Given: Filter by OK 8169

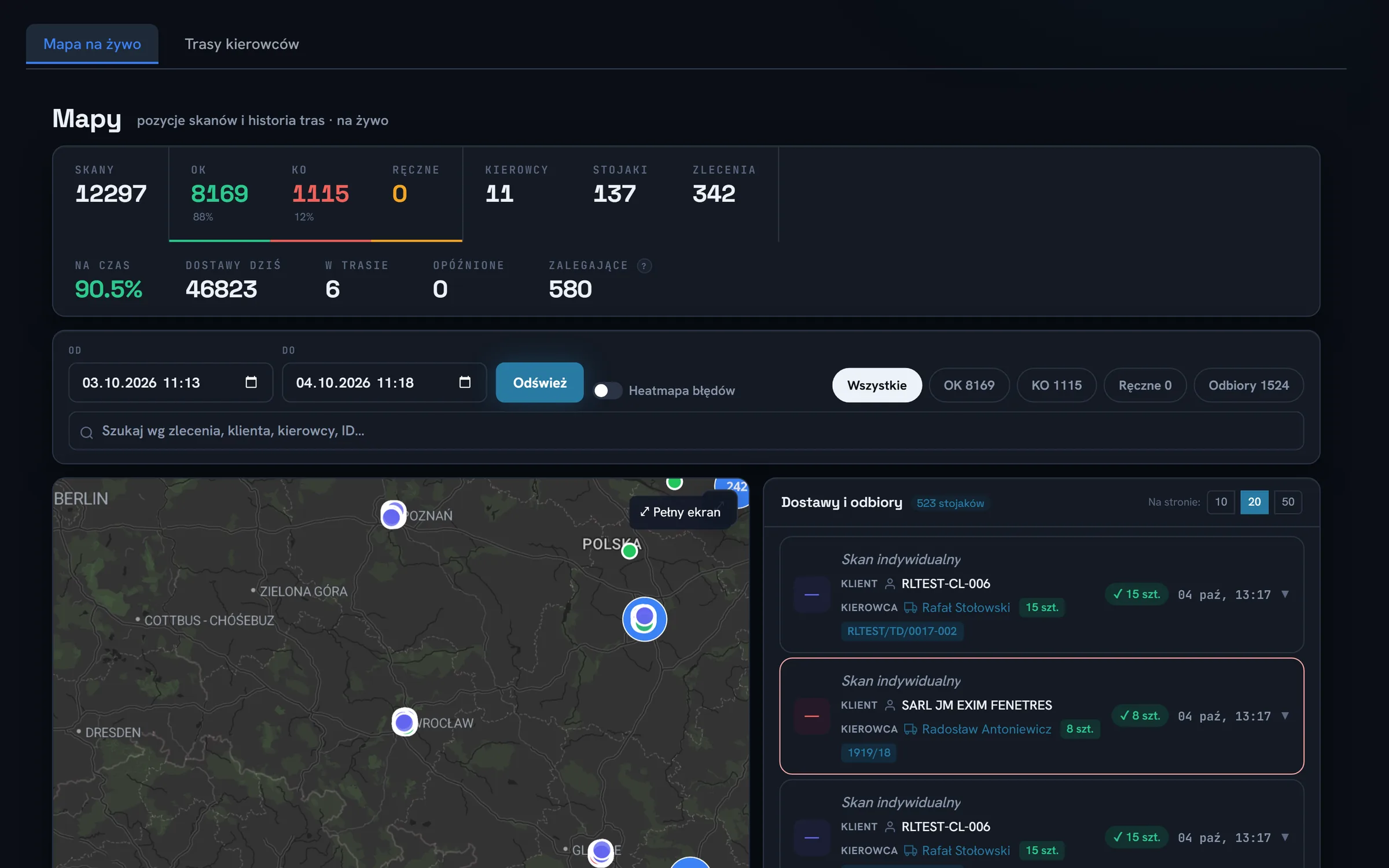Looking at the screenshot, I should tap(969, 385).
